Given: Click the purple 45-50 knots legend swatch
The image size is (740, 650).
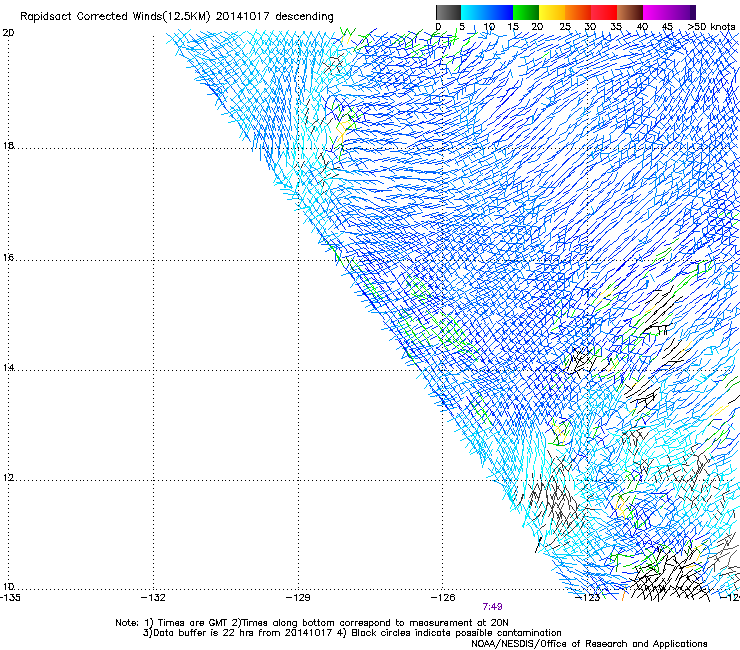Looking at the screenshot, I should (x=683, y=12).
